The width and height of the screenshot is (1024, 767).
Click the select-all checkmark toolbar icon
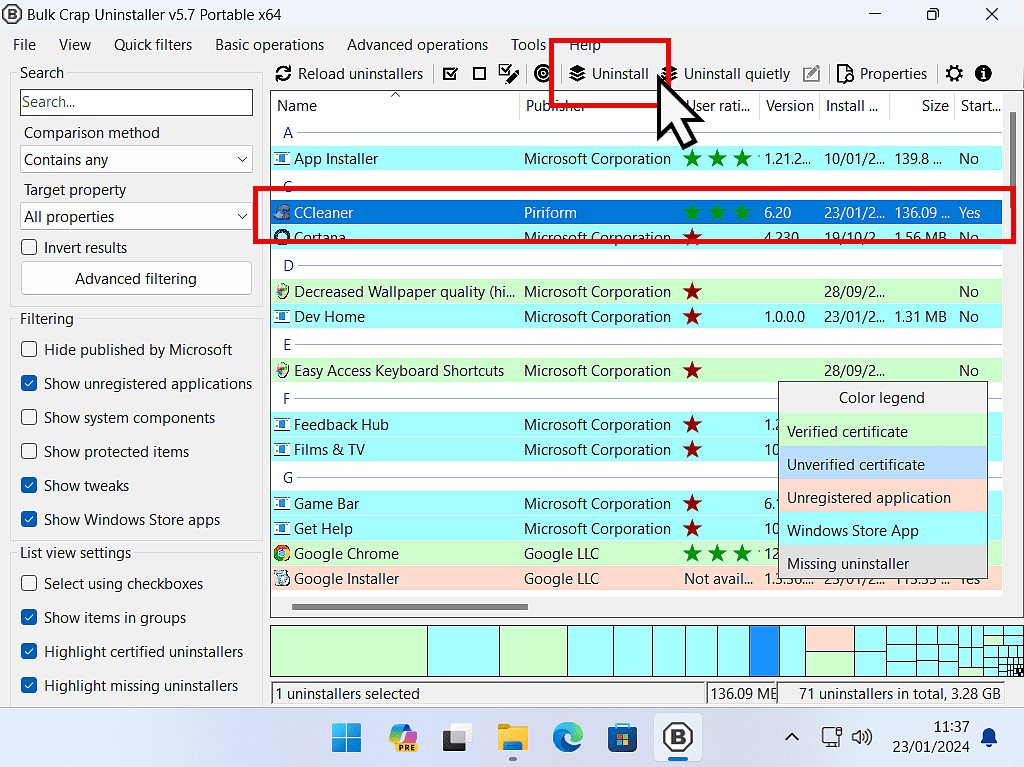click(x=450, y=74)
